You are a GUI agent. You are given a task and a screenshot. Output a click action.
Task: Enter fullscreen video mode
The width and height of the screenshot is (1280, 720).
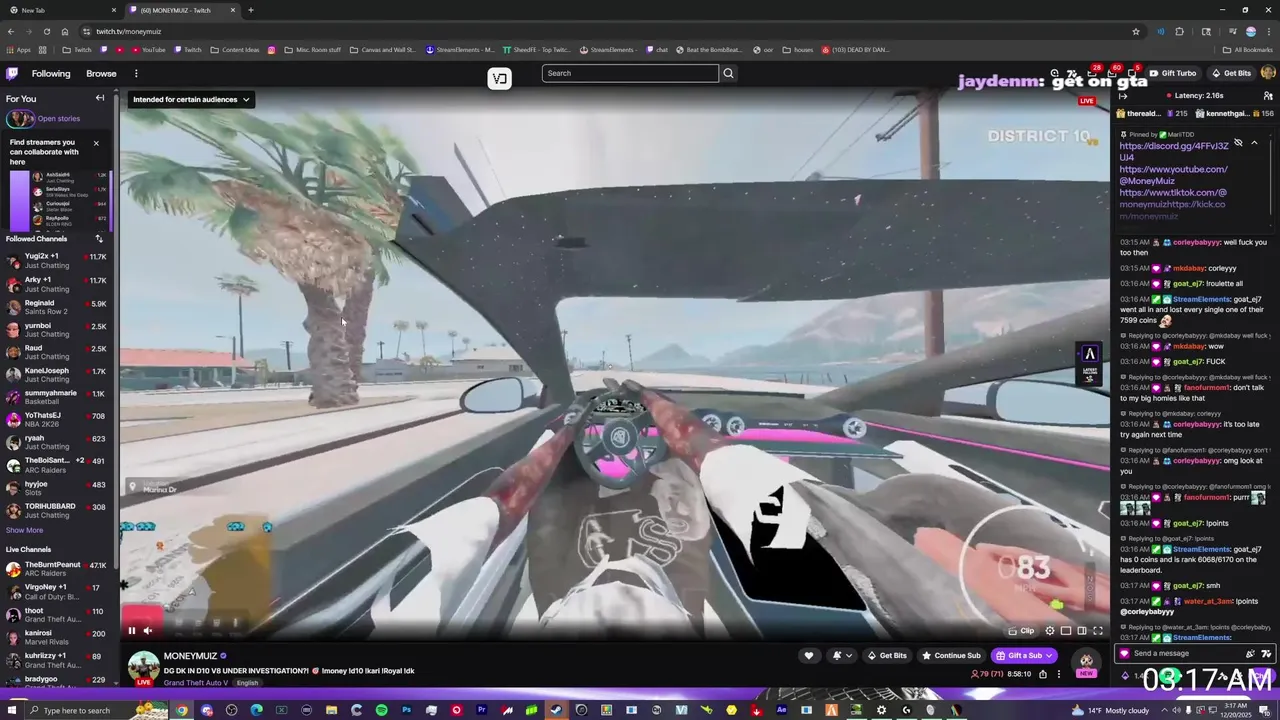1098,631
